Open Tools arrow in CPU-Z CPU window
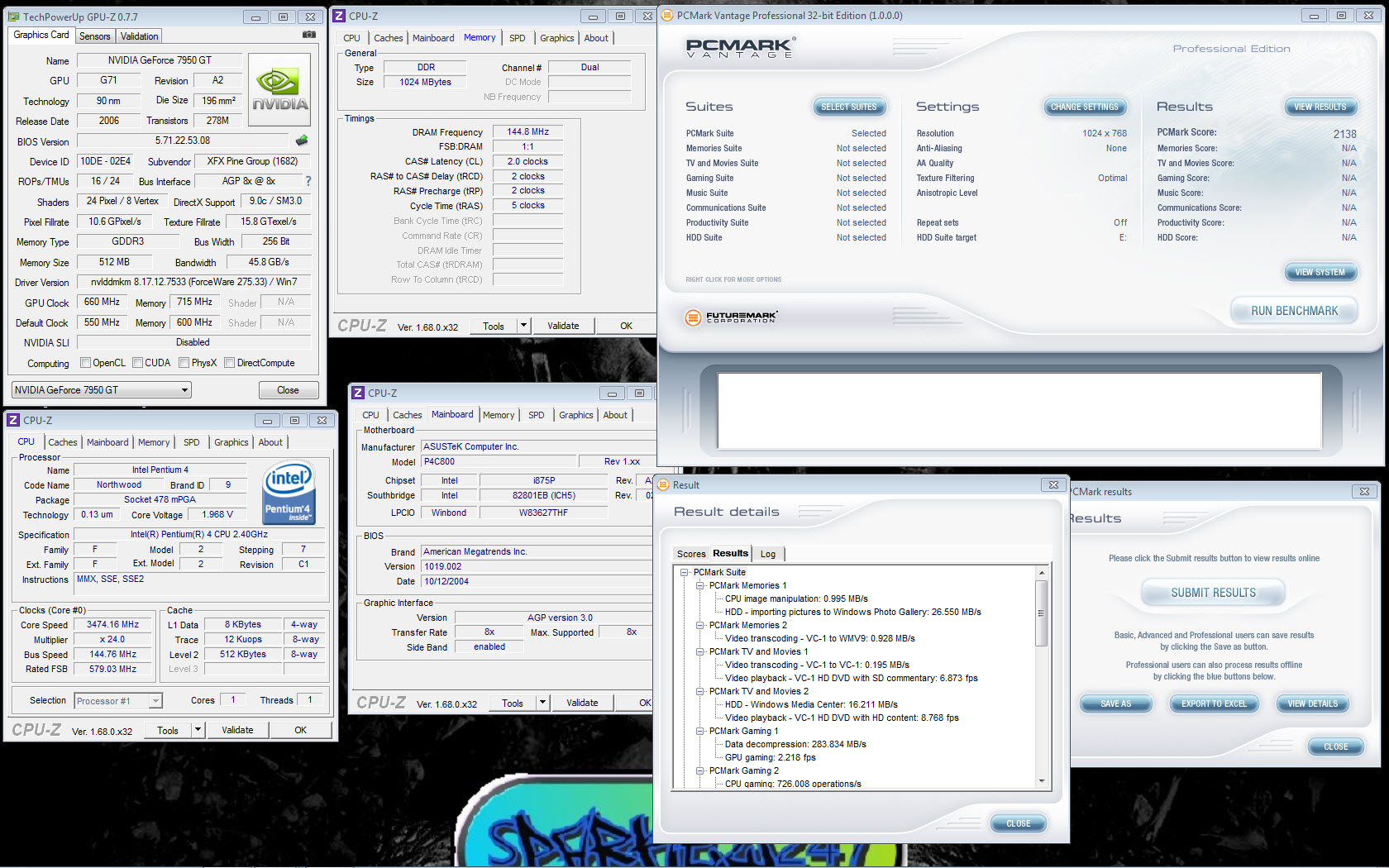1389x868 pixels. 198,730
